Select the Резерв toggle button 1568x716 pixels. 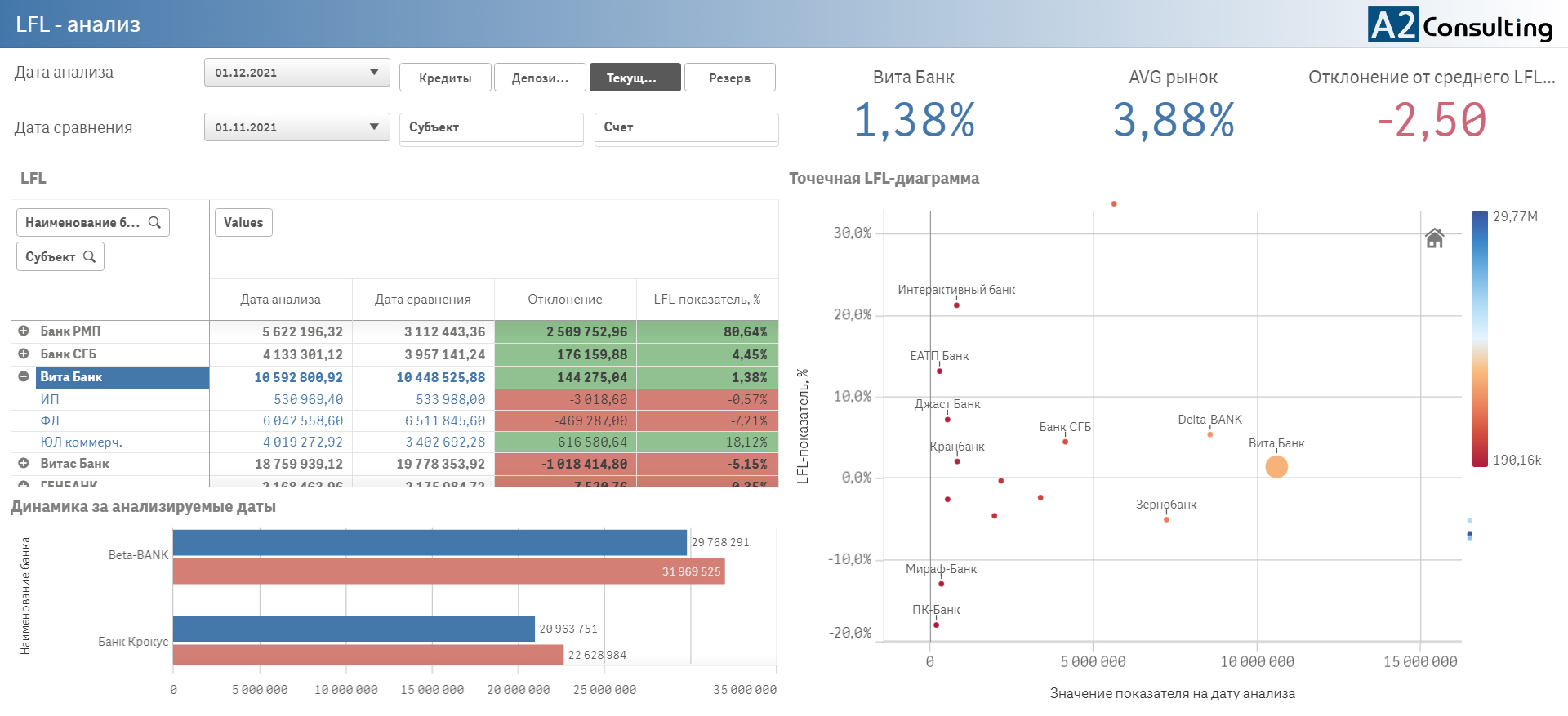pos(729,78)
